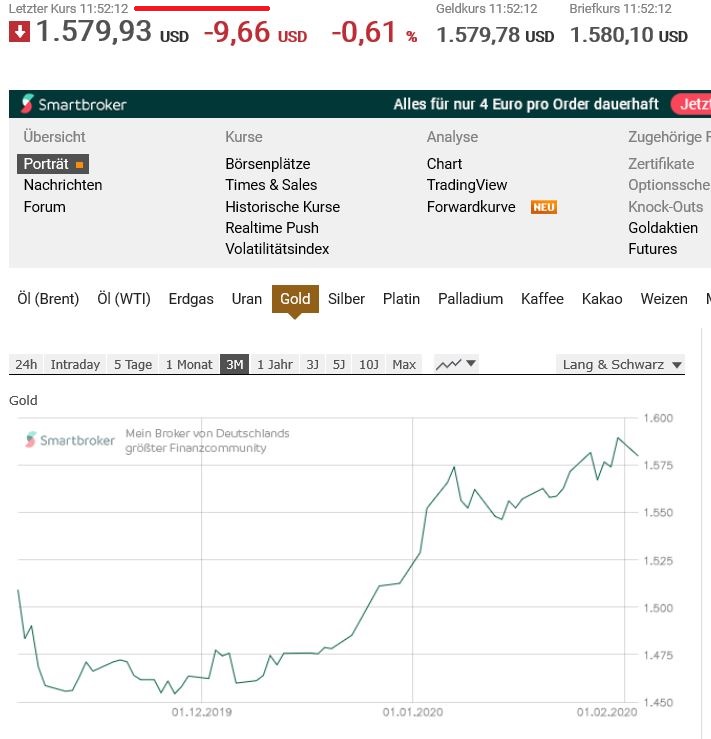Open Historische Kurse link
The image size is (711, 739).
coord(282,207)
